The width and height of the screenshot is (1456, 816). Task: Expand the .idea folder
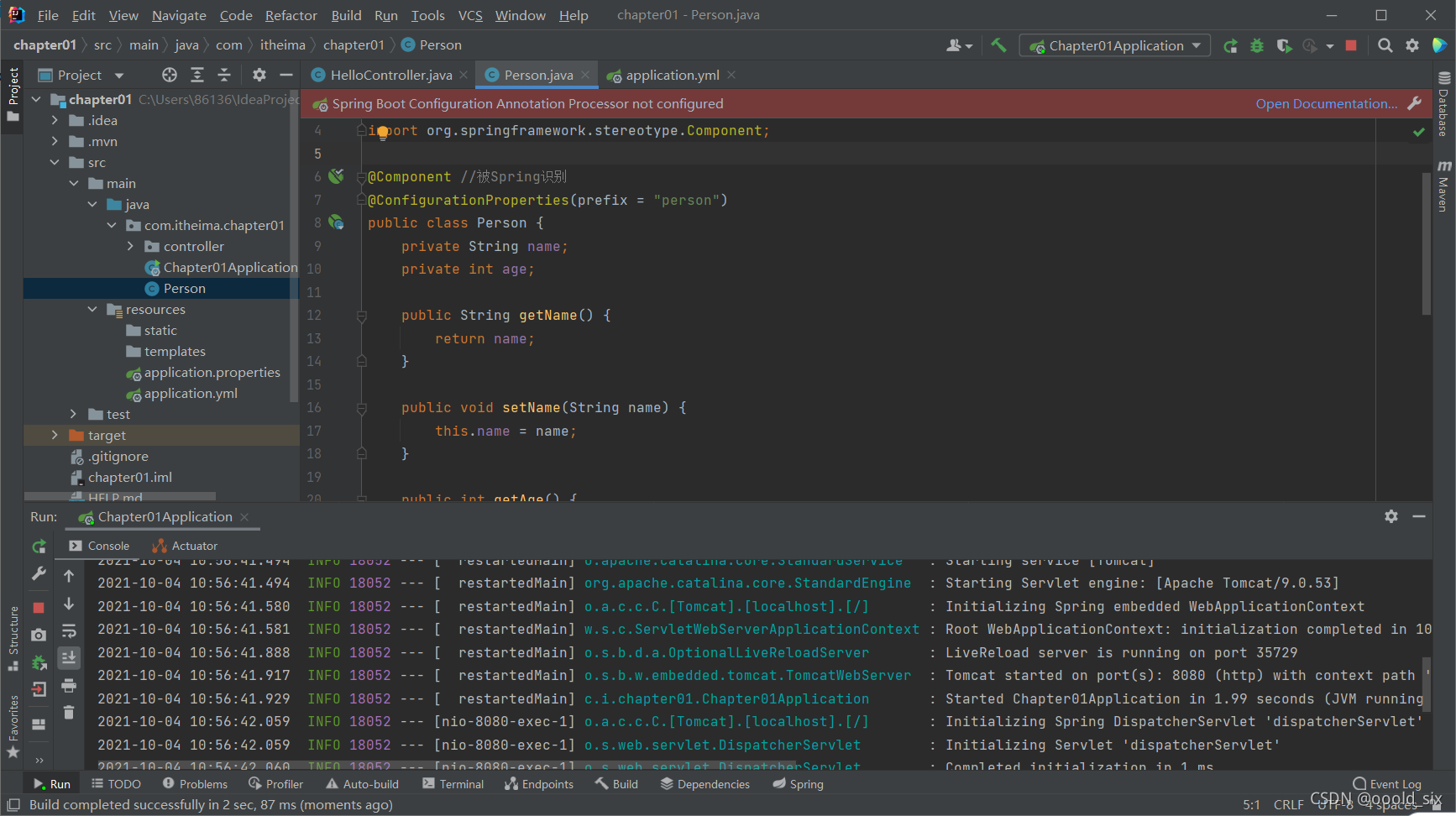coord(55,120)
